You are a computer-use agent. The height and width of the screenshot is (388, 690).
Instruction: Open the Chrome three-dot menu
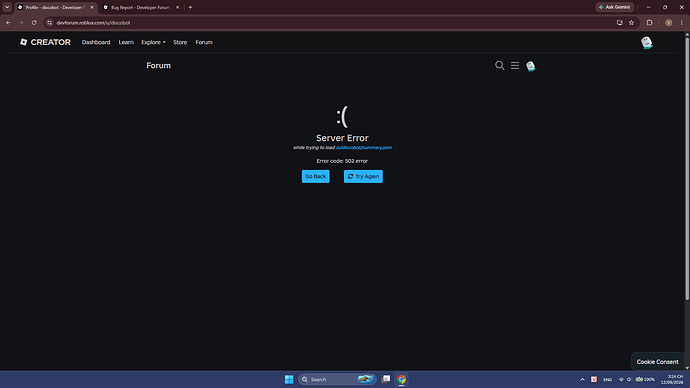[682, 22]
